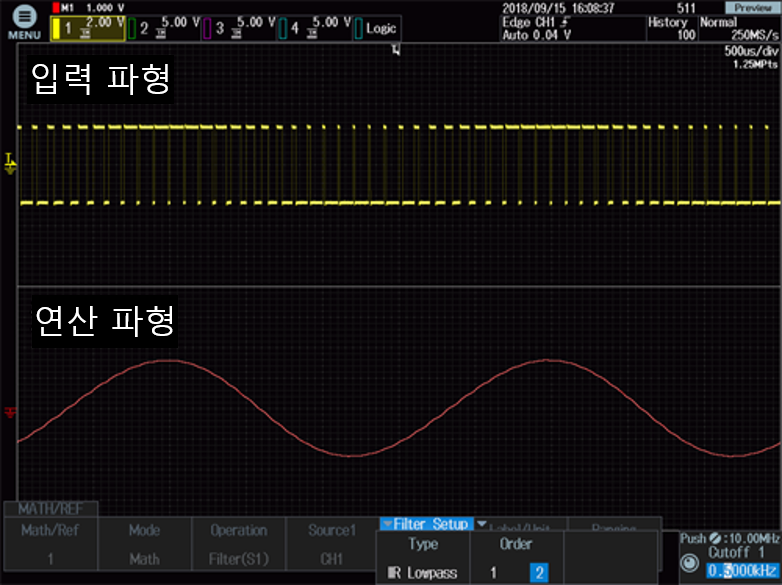This screenshot has width=782, height=585.
Task: Open the MENU hamburger button
Action: click(24, 22)
